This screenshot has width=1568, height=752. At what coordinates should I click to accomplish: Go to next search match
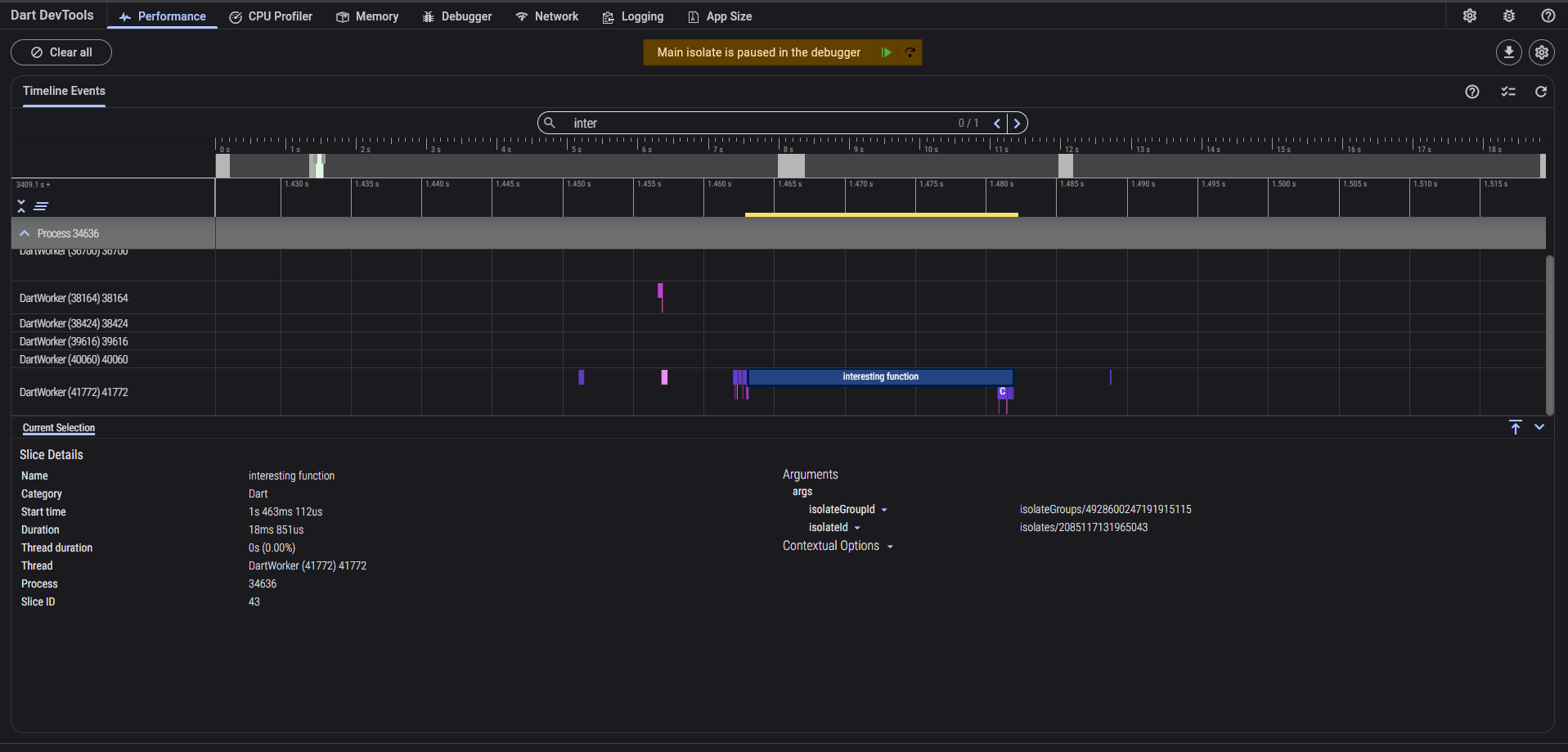1018,123
